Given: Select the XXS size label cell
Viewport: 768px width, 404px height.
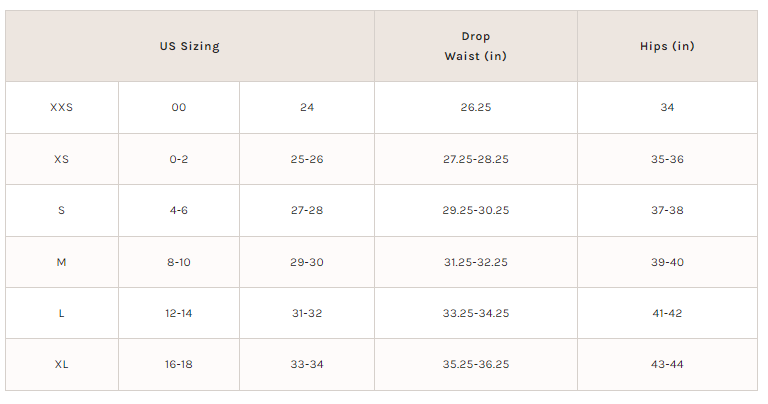Looking at the screenshot, I should (62, 107).
